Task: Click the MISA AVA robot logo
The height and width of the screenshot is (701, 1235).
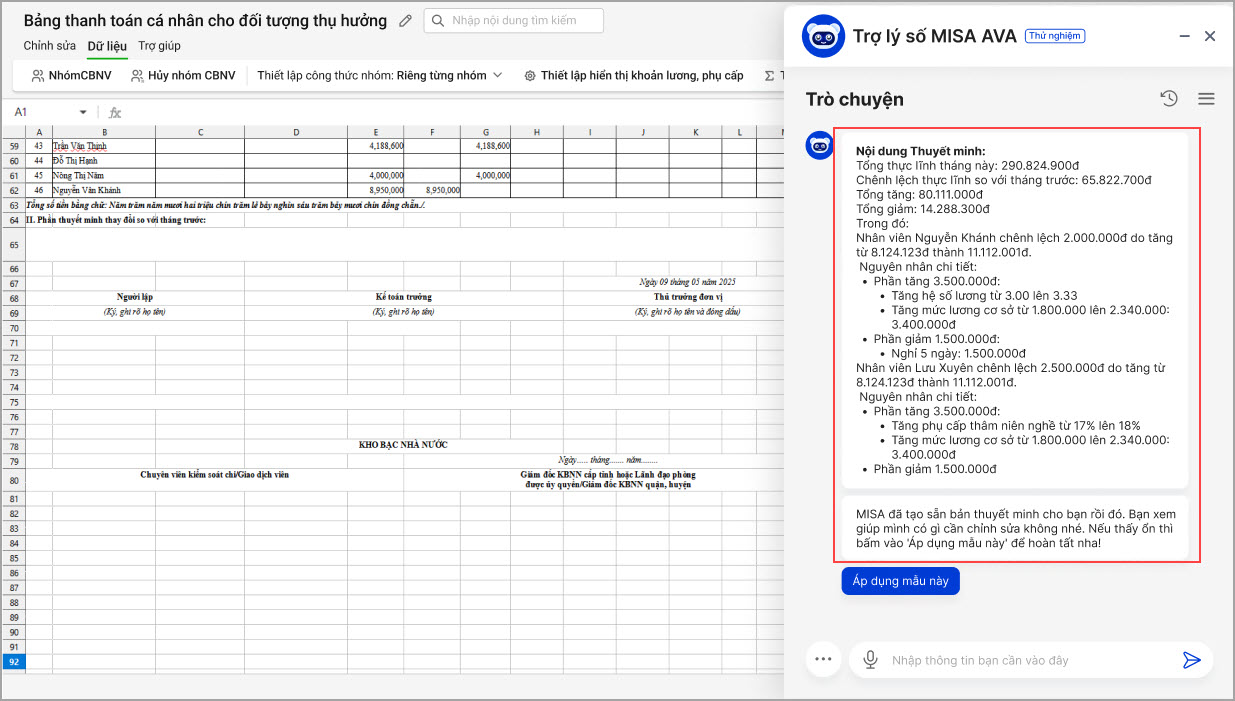Action: (823, 37)
